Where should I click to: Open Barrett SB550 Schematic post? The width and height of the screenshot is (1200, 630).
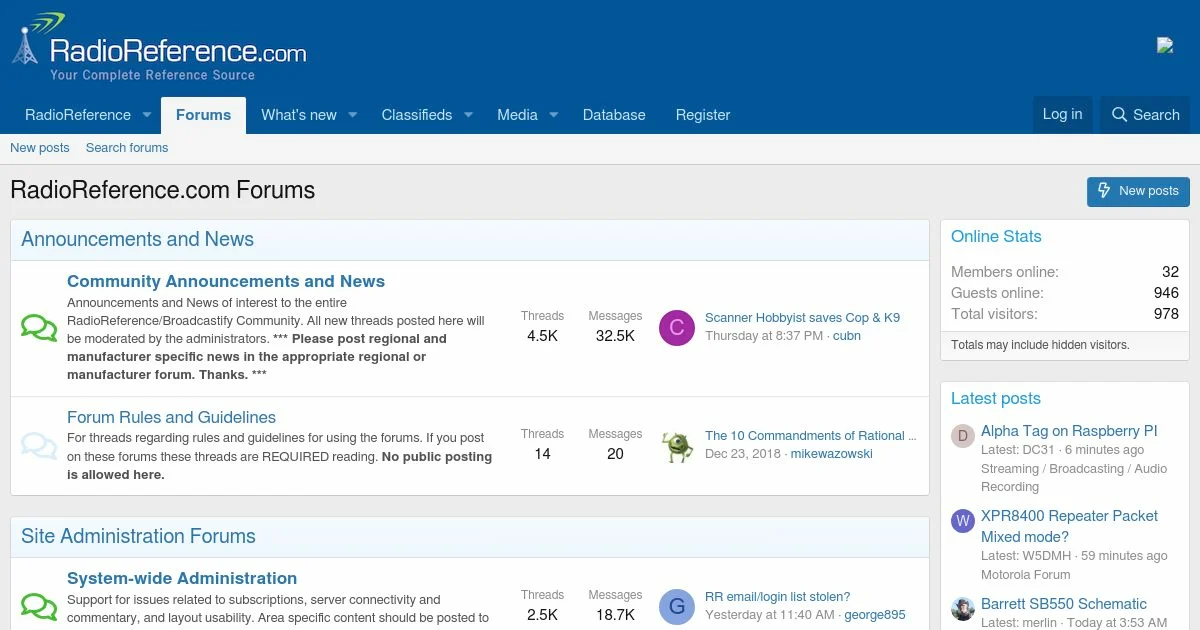point(1064,604)
